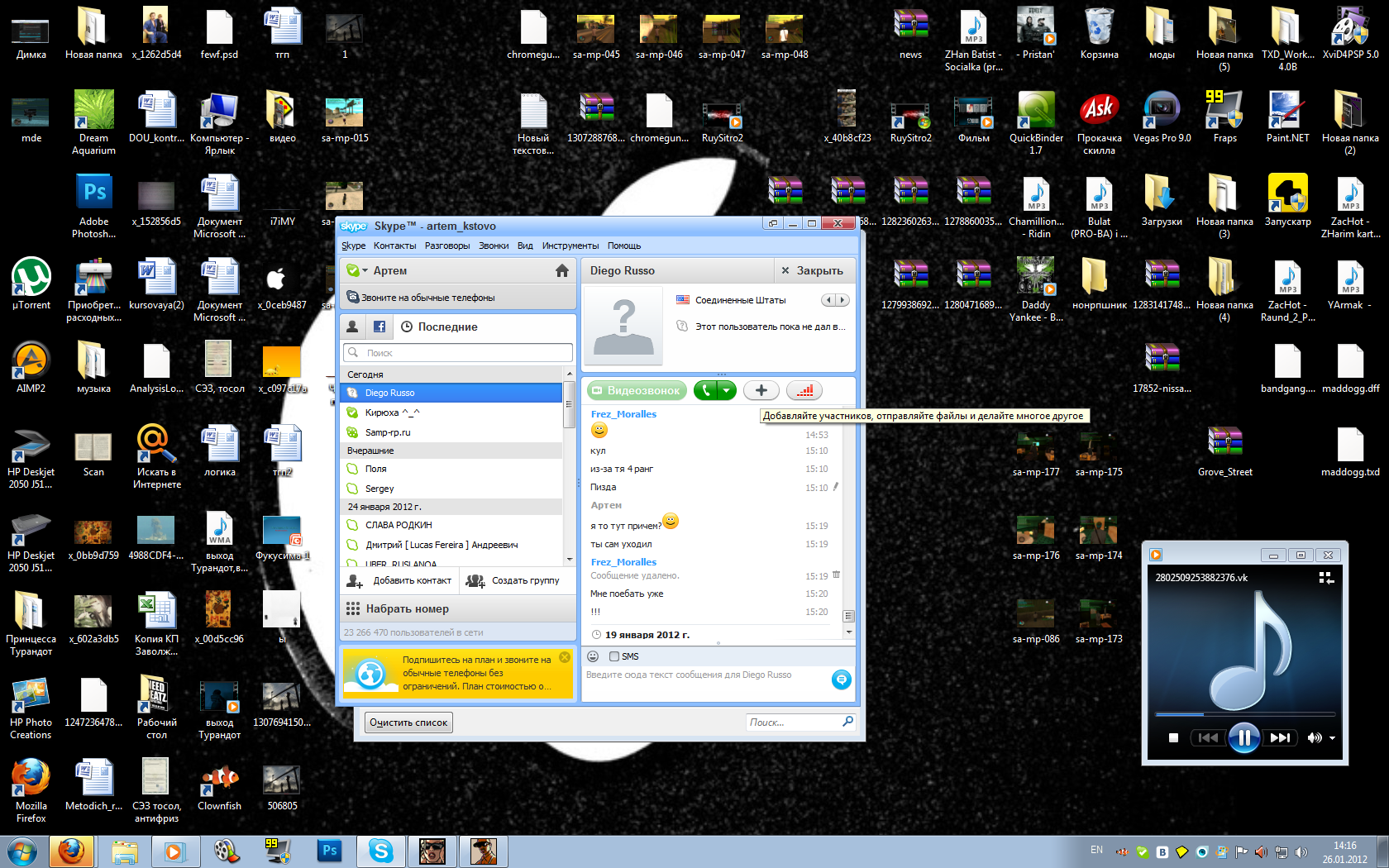Edit message using pencil icon at 15:10
This screenshot has height=868, width=1389.
pyautogui.click(x=836, y=487)
